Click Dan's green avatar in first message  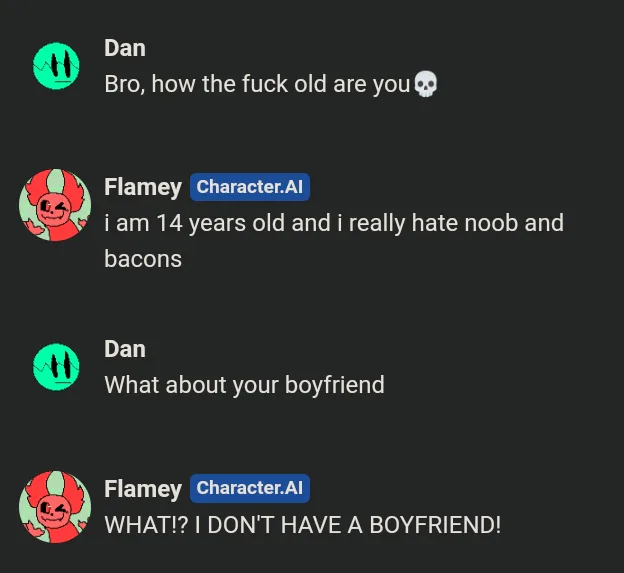click(x=56, y=66)
